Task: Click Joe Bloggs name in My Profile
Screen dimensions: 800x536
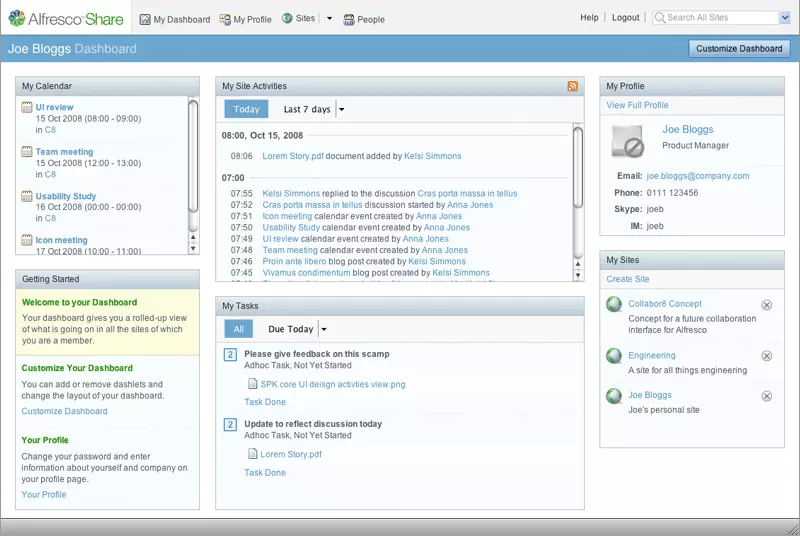Action: pyautogui.click(x=688, y=130)
